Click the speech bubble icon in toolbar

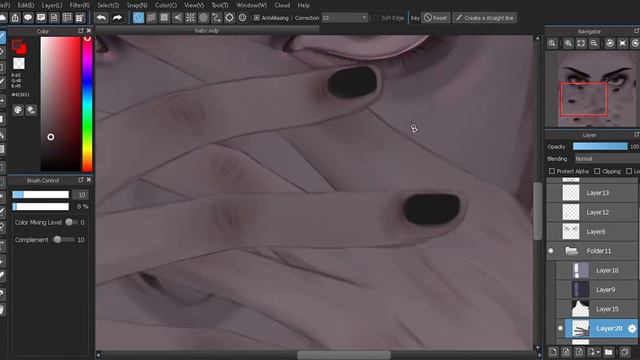click(x=28, y=18)
